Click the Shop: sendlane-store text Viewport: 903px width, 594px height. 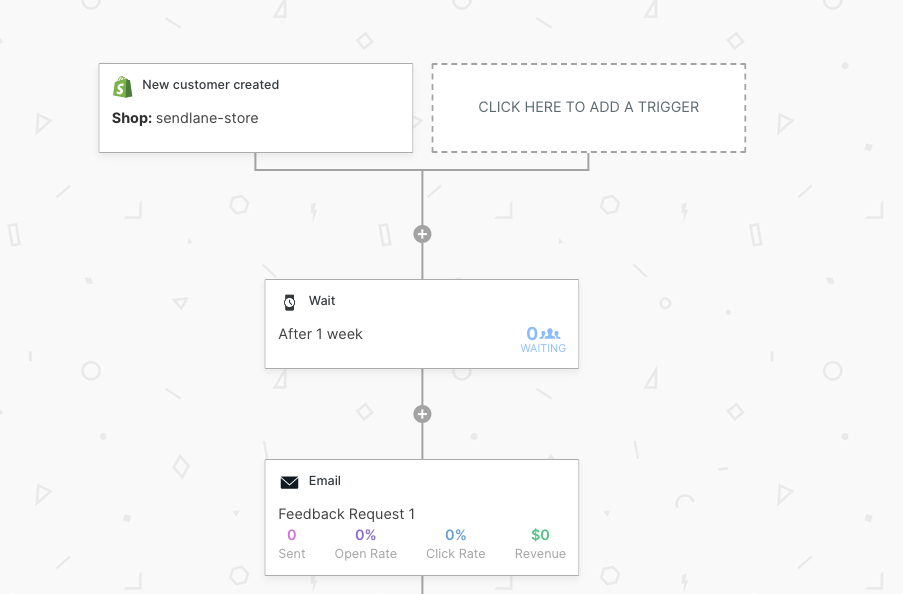click(x=185, y=118)
